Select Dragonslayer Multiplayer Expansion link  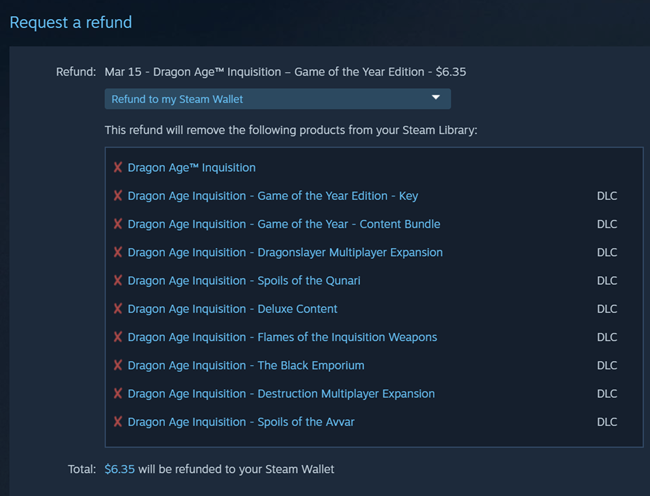tap(285, 252)
